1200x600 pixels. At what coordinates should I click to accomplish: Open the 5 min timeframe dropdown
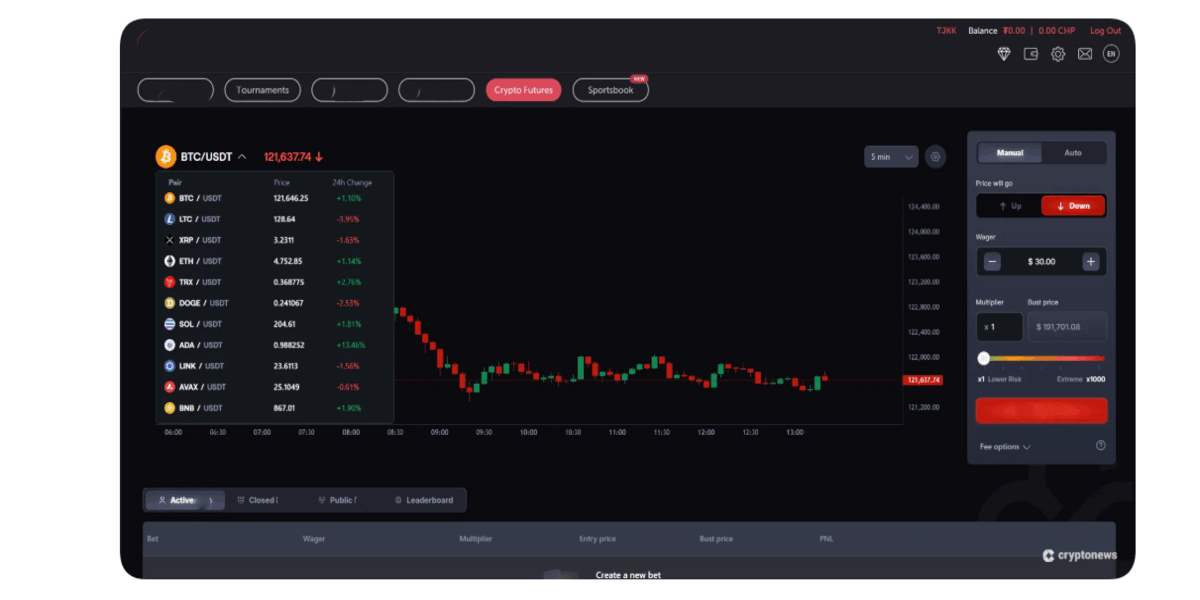[890, 156]
